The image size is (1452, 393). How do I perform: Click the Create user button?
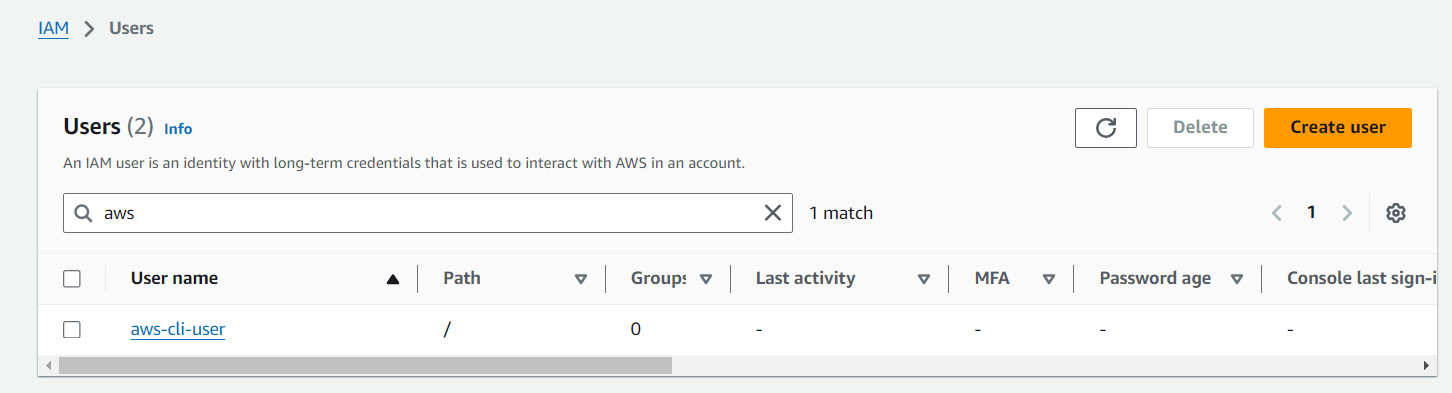[x=1338, y=128]
